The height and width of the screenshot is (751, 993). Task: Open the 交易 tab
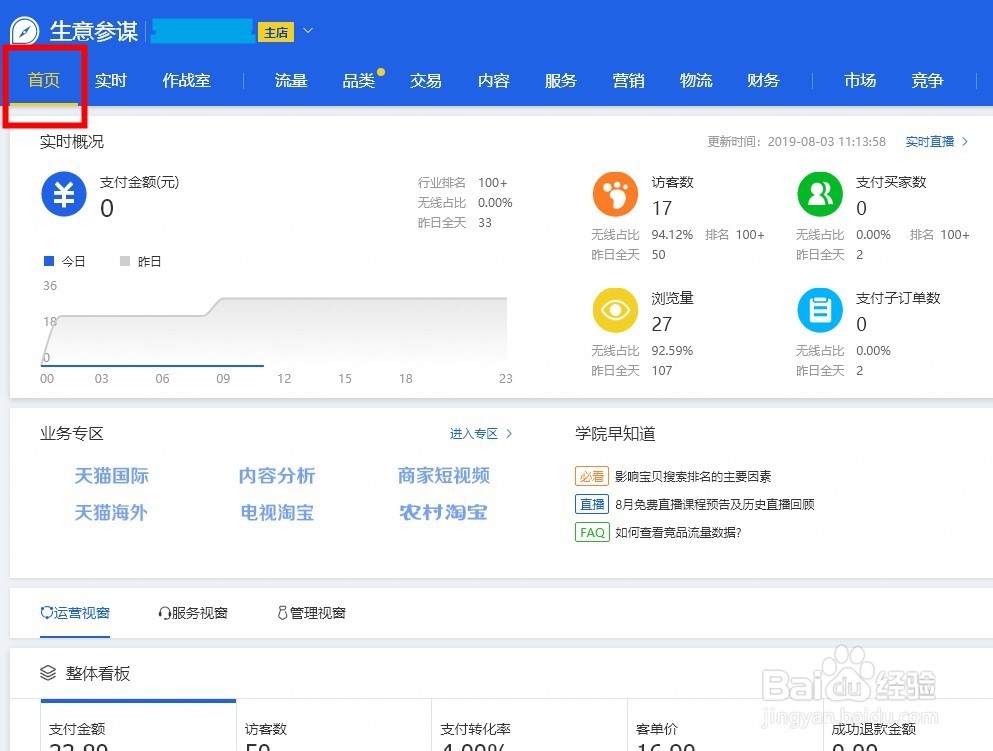click(426, 80)
